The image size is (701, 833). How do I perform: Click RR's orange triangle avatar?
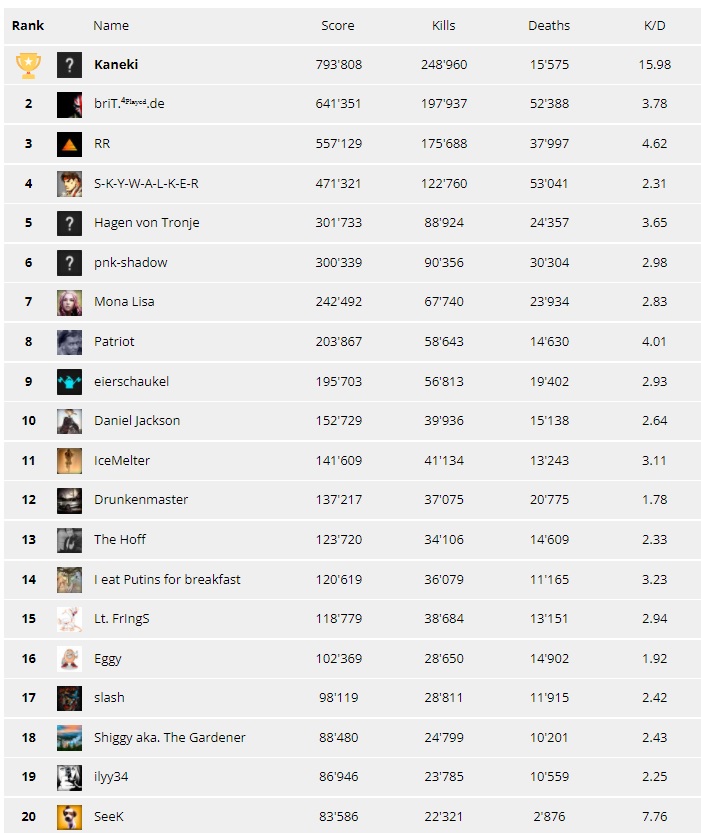(70, 144)
